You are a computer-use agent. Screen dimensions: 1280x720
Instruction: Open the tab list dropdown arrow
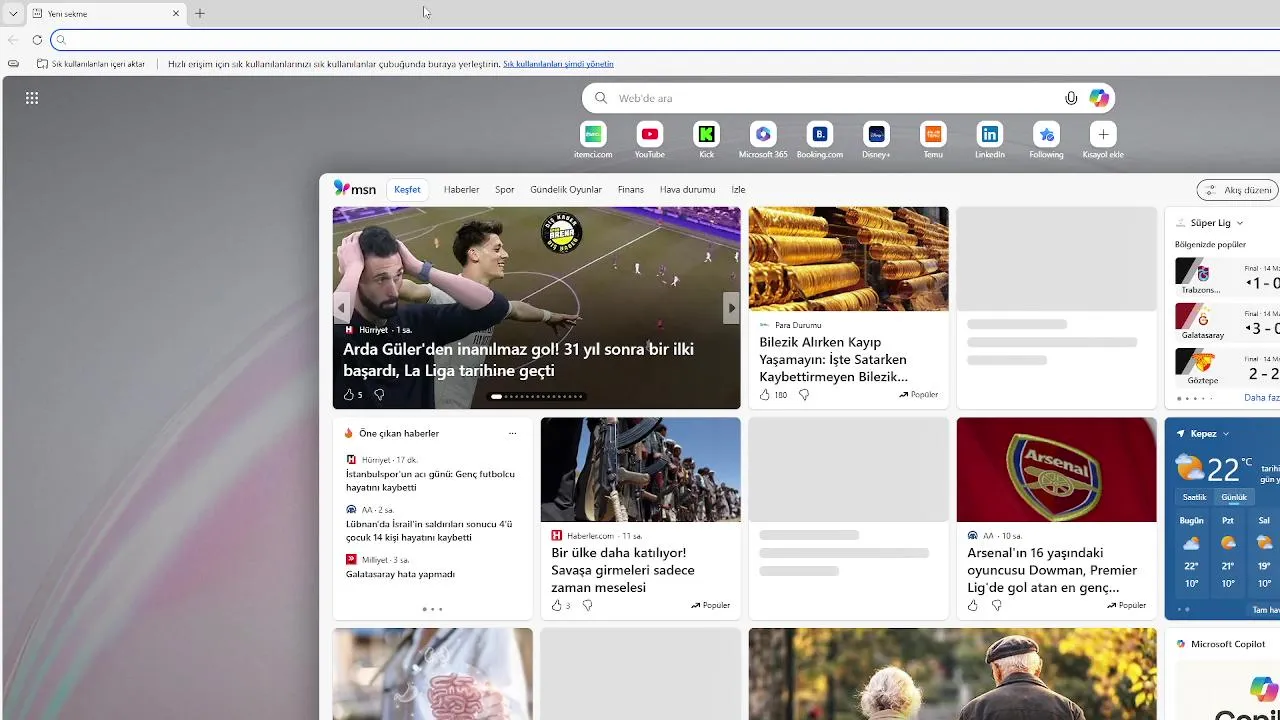click(x=13, y=13)
